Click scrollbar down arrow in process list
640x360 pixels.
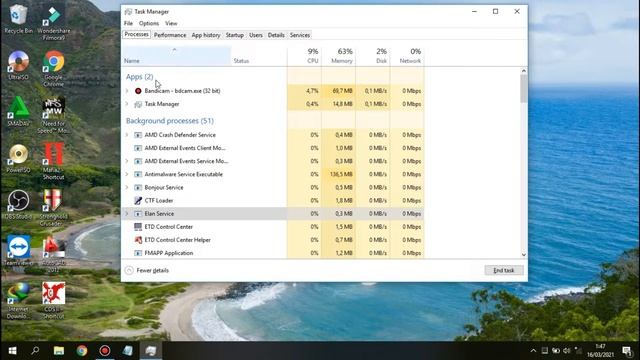pyautogui.click(x=524, y=255)
